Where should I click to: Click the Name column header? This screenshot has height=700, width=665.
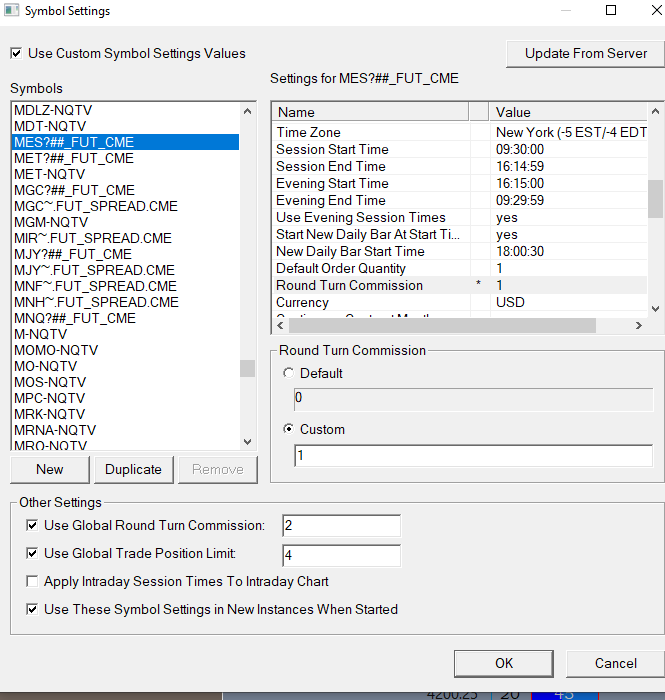click(x=370, y=112)
